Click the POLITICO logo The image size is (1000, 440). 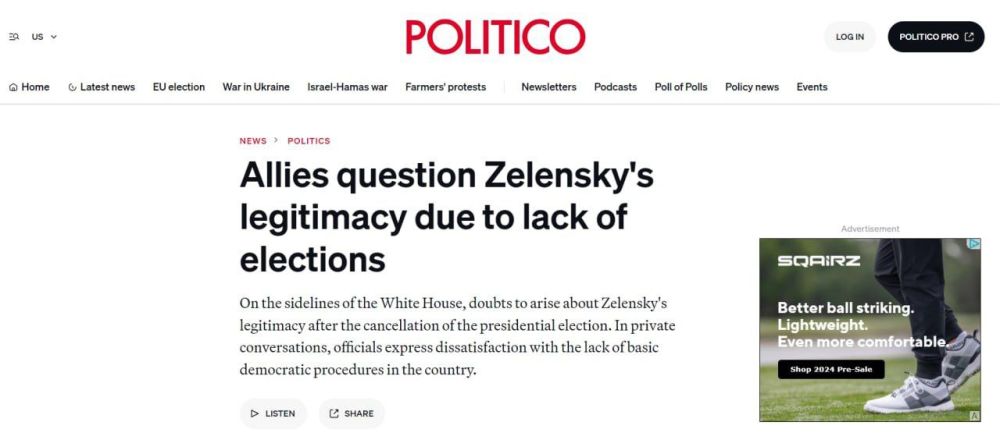pos(495,37)
